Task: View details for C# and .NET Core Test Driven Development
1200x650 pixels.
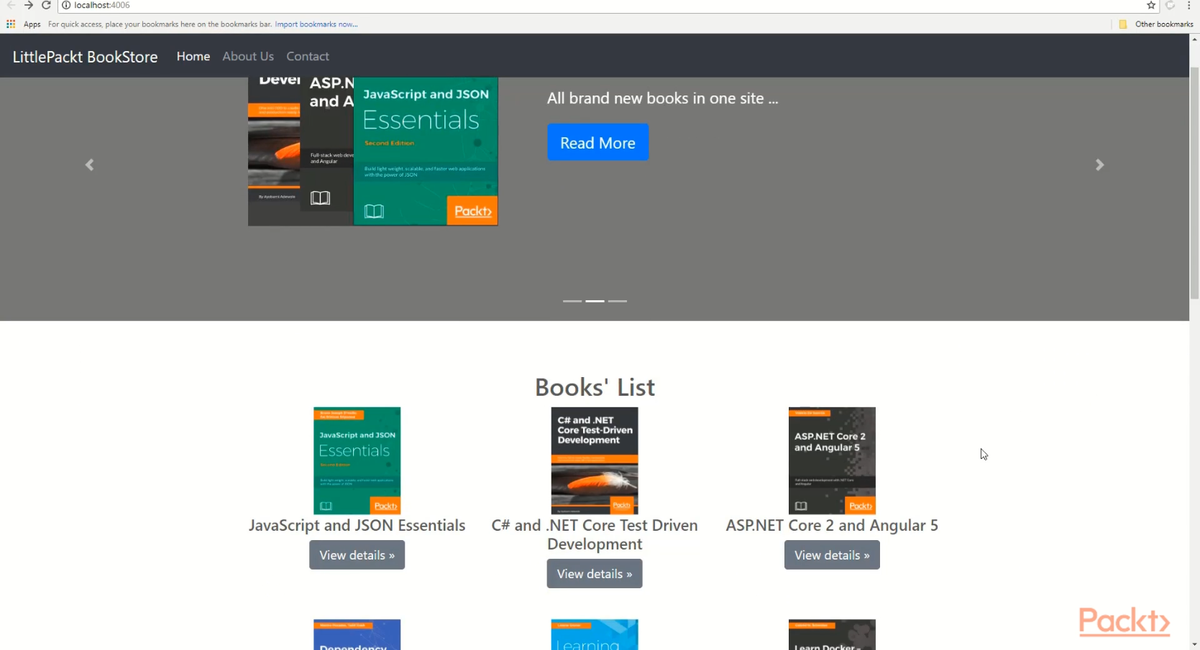Action: [595, 574]
